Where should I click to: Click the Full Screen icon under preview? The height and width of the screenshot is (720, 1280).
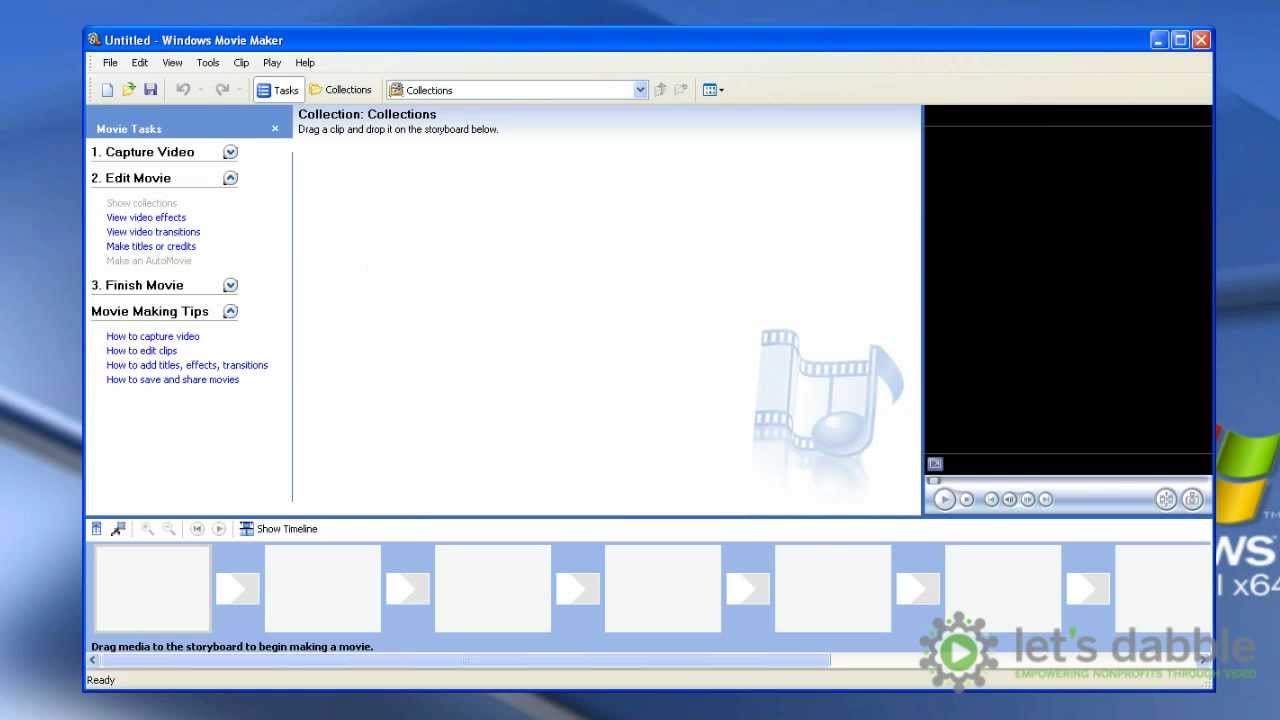(x=935, y=464)
